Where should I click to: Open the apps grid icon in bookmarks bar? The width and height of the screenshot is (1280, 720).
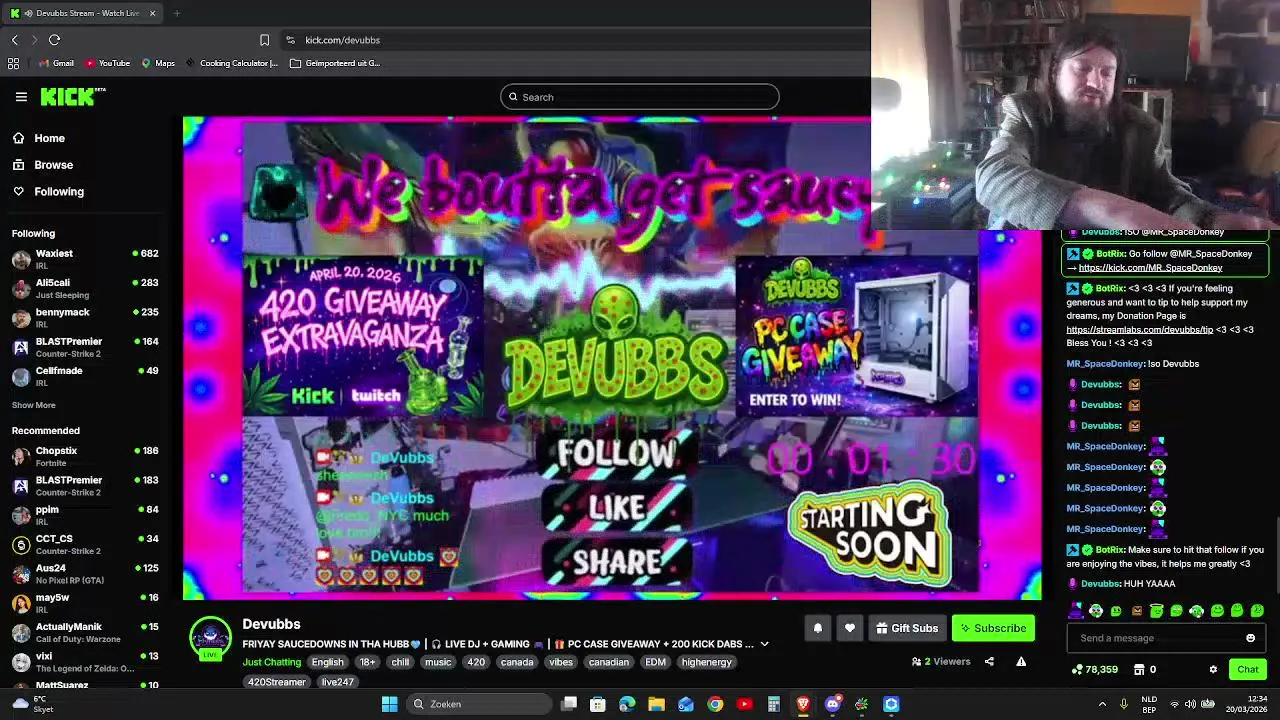(x=13, y=63)
